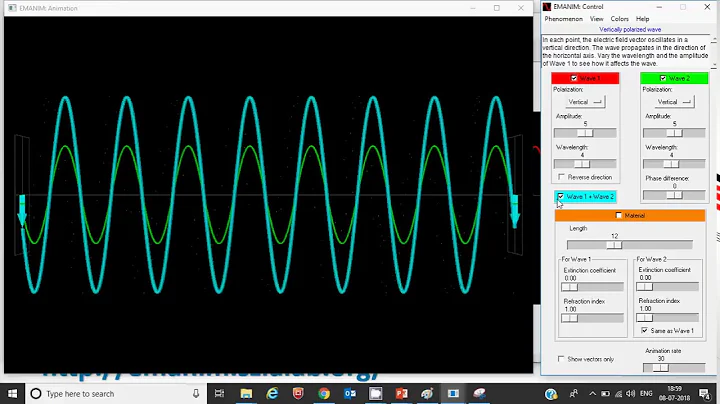
Task: Open PowerPoint from the taskbar
Action: coord(401,393)
